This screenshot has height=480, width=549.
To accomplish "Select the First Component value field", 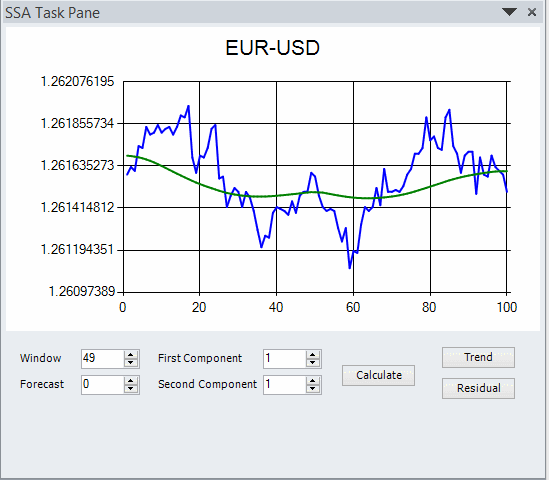I will [285, 359].
